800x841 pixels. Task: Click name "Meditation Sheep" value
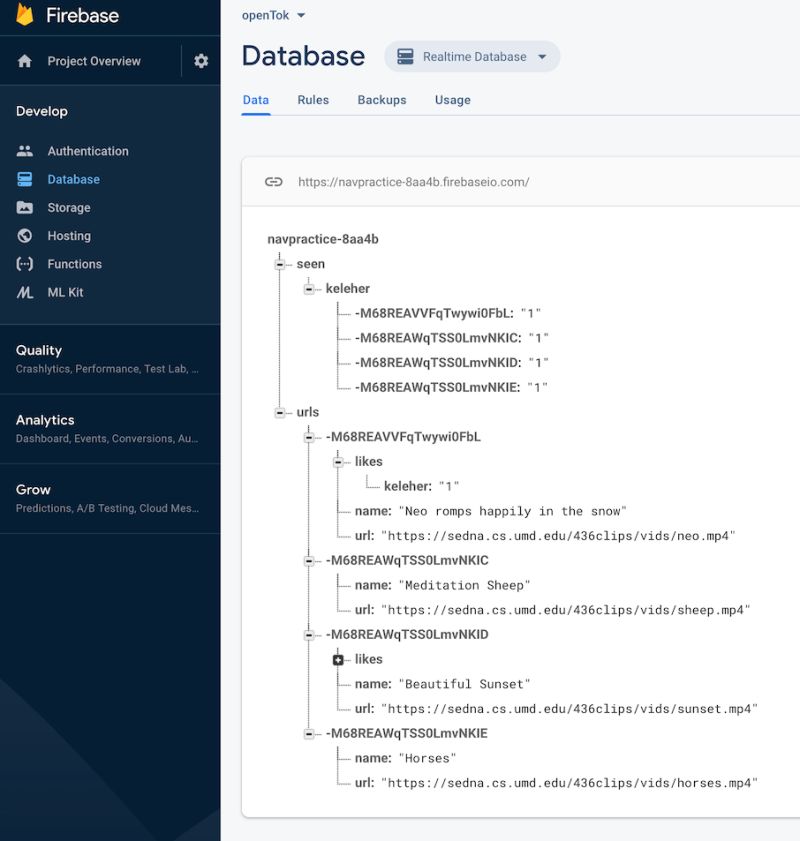click(x=464, y=585)
